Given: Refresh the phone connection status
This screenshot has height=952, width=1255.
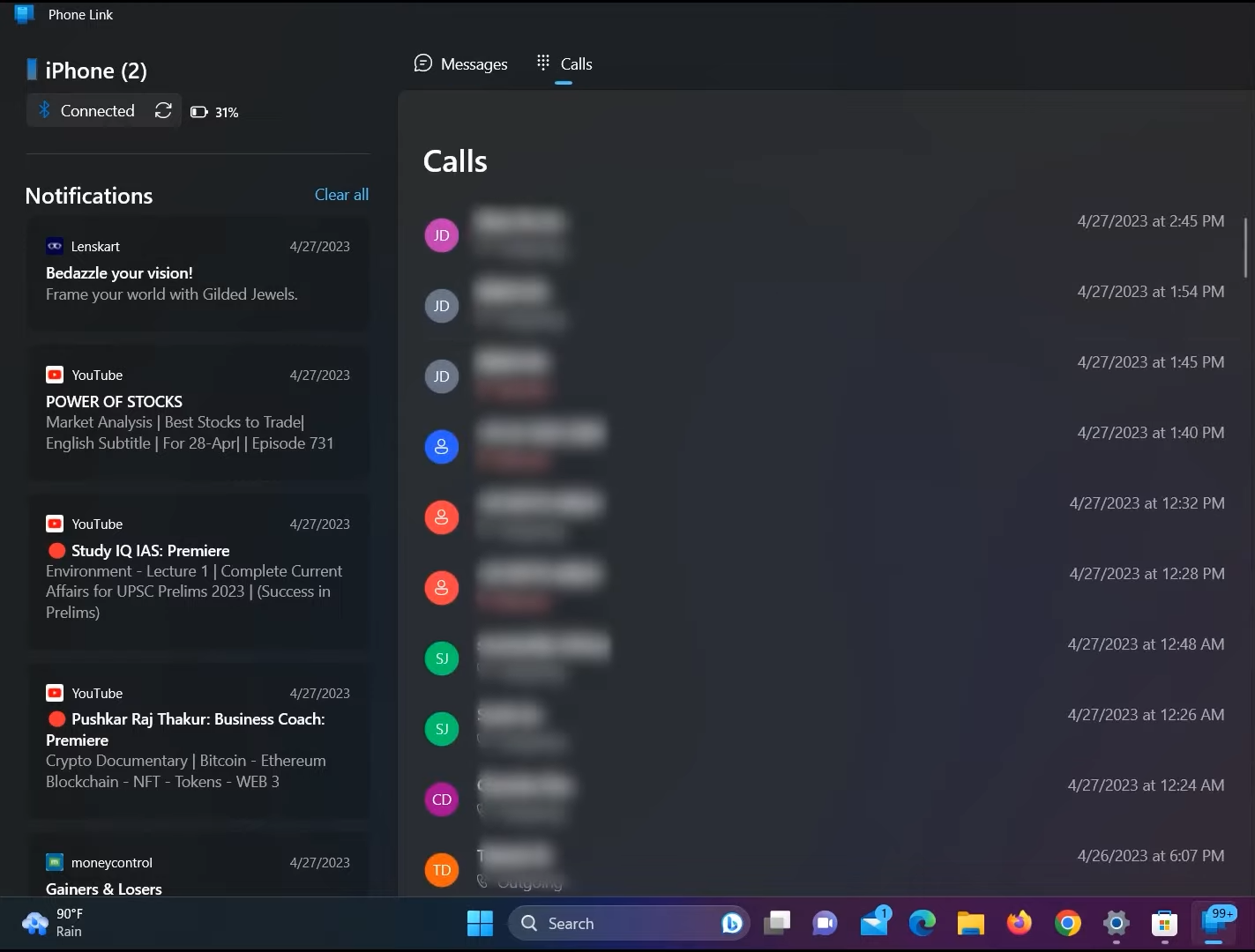Looking at the screenshot, I should pyautogui.click(x=163, y=110).
